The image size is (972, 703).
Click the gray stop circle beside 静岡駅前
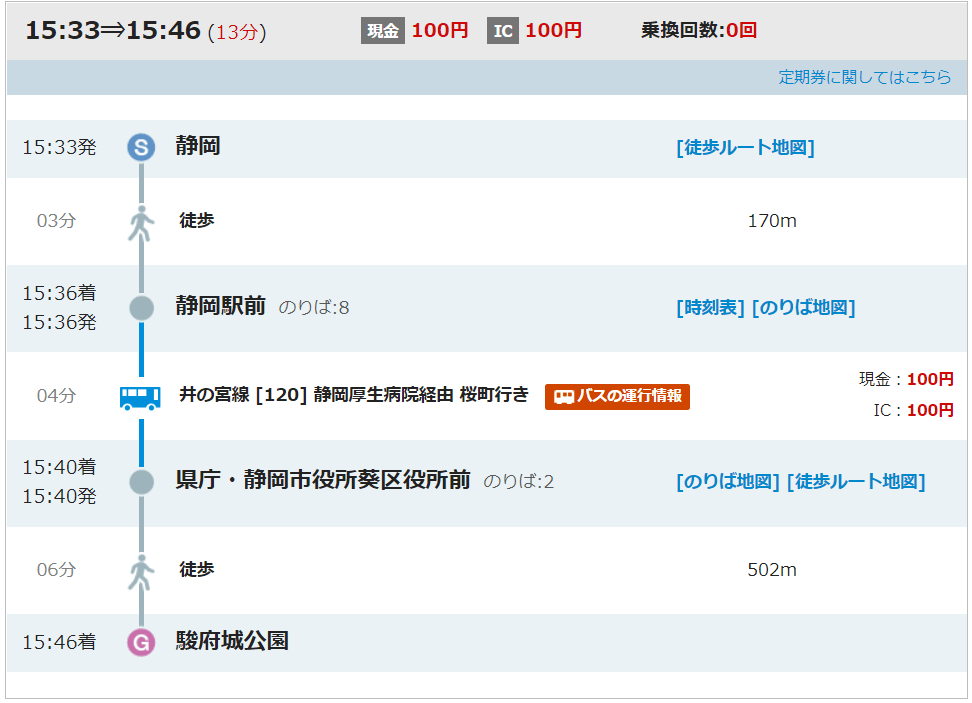(141, 308)
